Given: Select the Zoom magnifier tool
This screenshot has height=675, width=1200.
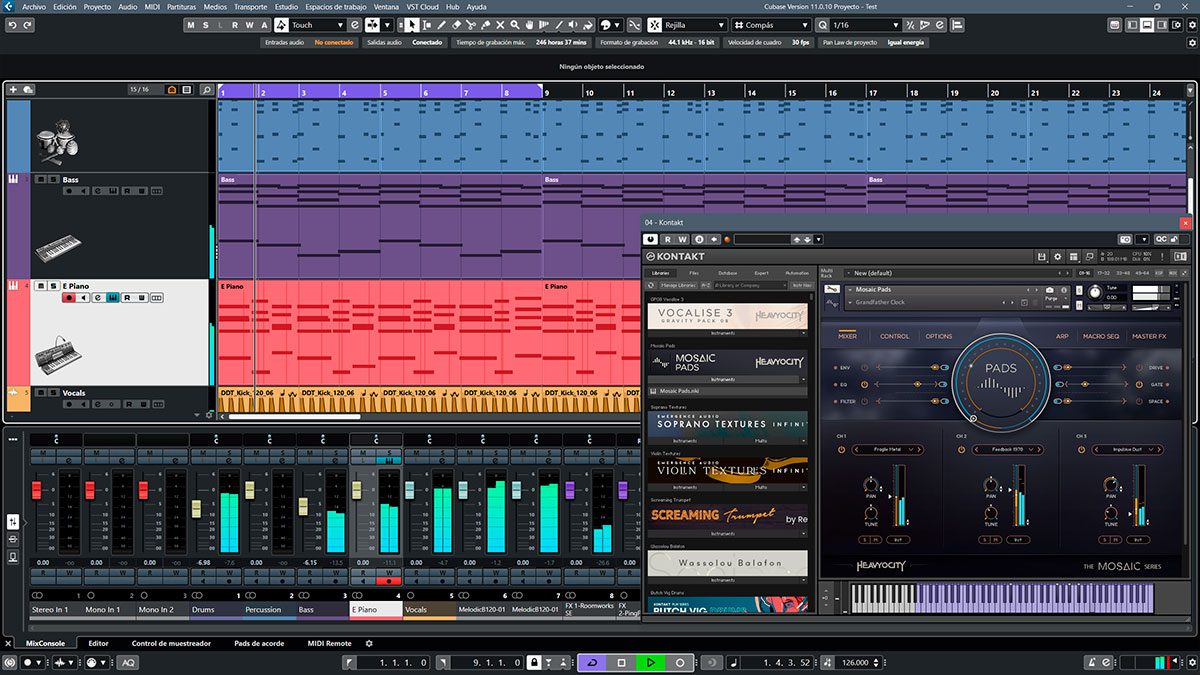Looking at the screenshot, I should 517,25.
